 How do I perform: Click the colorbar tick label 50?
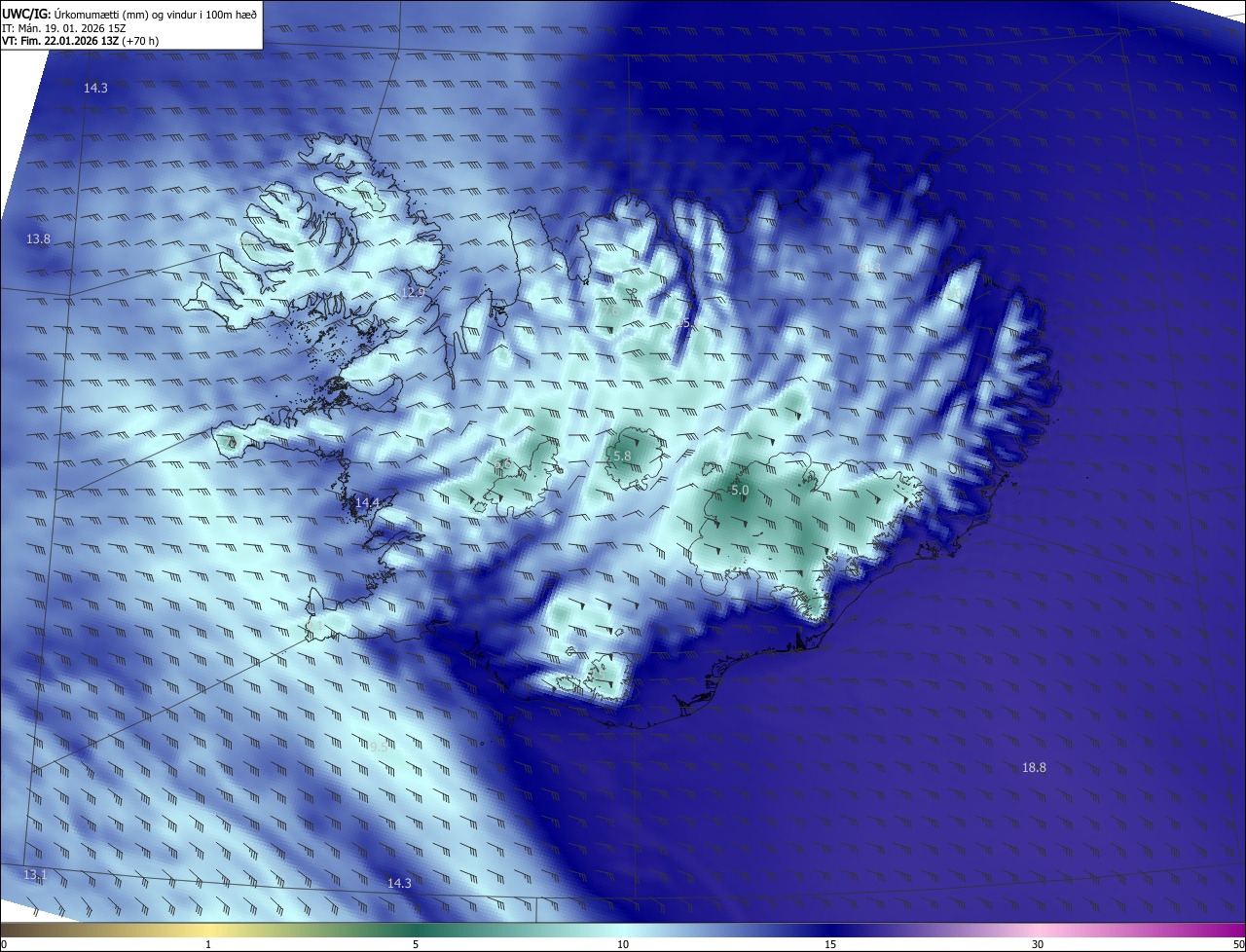(x=1238, y=944)
